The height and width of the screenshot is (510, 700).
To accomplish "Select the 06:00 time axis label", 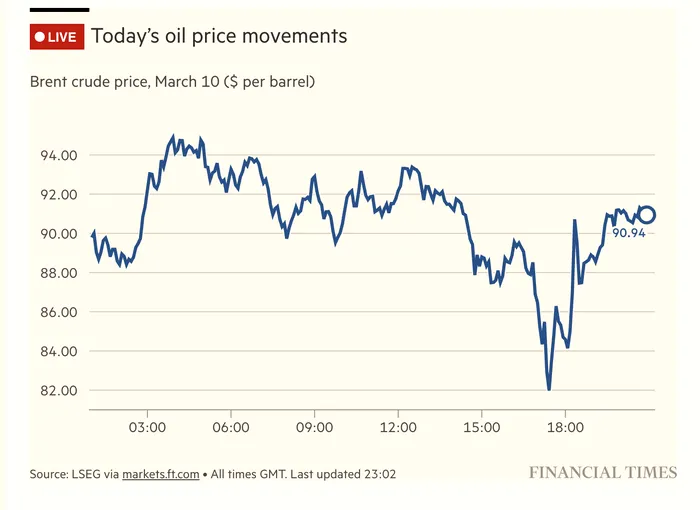I will (231, 427).
